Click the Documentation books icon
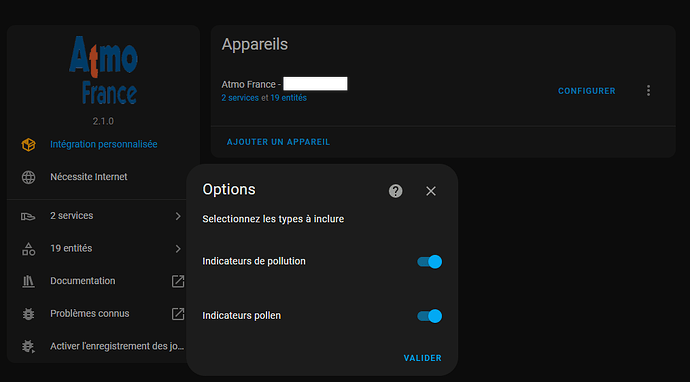The image size is (690, 382). pyautogui.click(x=29, y=282)
